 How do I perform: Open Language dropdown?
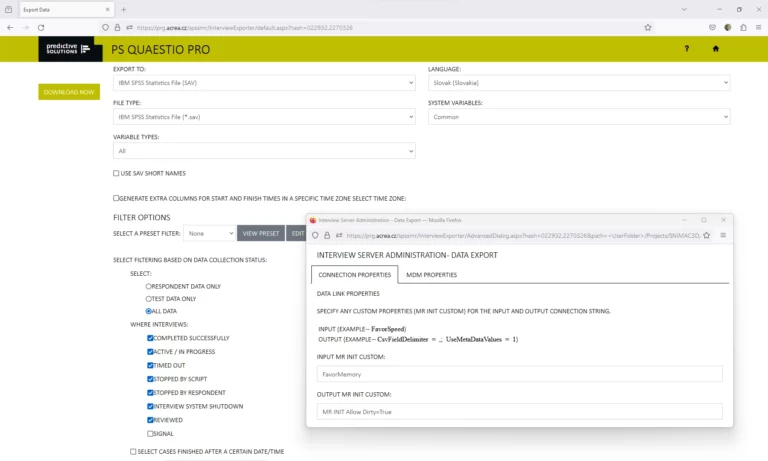pyautogui.click(x=579, y=83)
